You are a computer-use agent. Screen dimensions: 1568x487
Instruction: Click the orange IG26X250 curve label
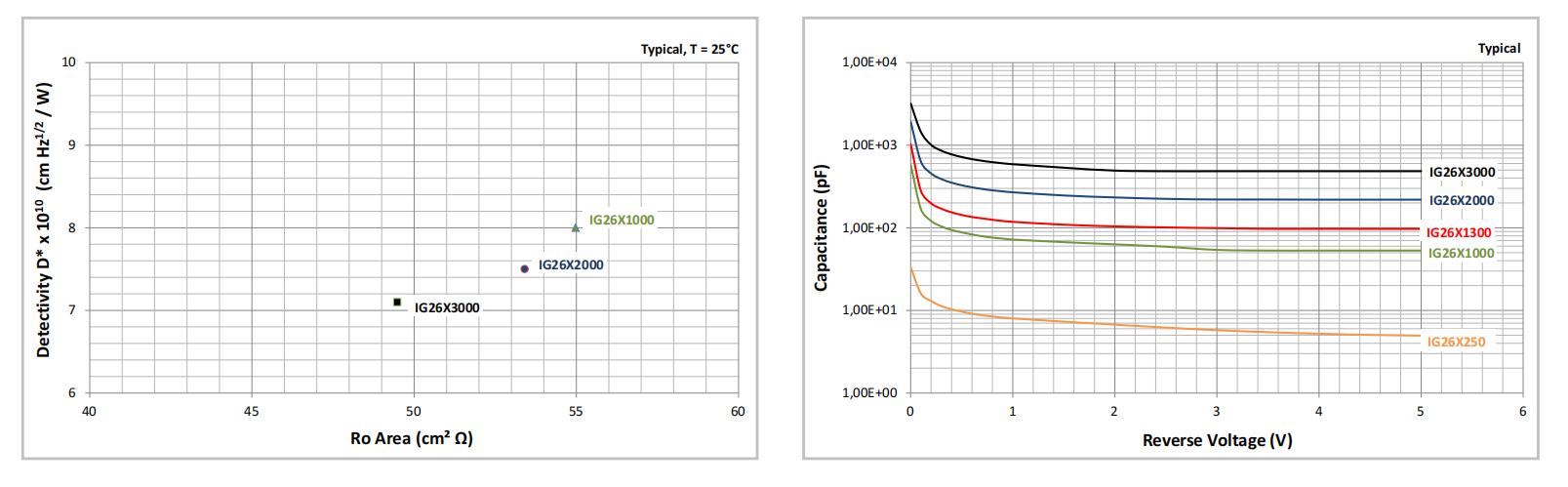1456,342
